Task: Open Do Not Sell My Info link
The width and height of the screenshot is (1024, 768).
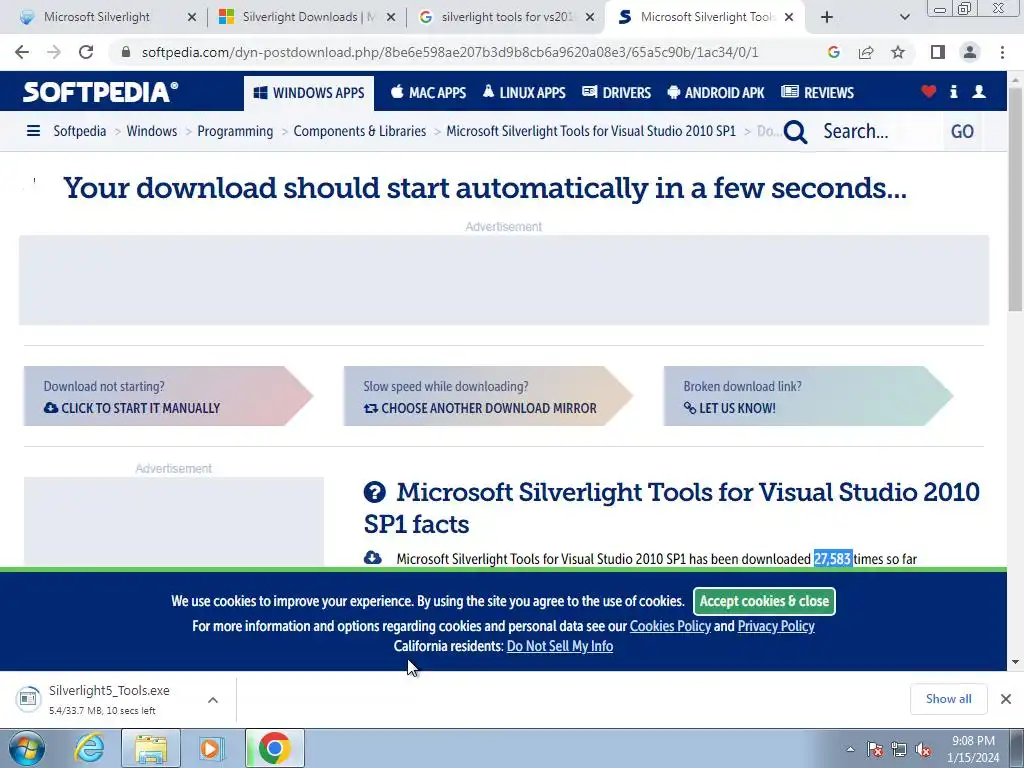Action: [560, 647]
